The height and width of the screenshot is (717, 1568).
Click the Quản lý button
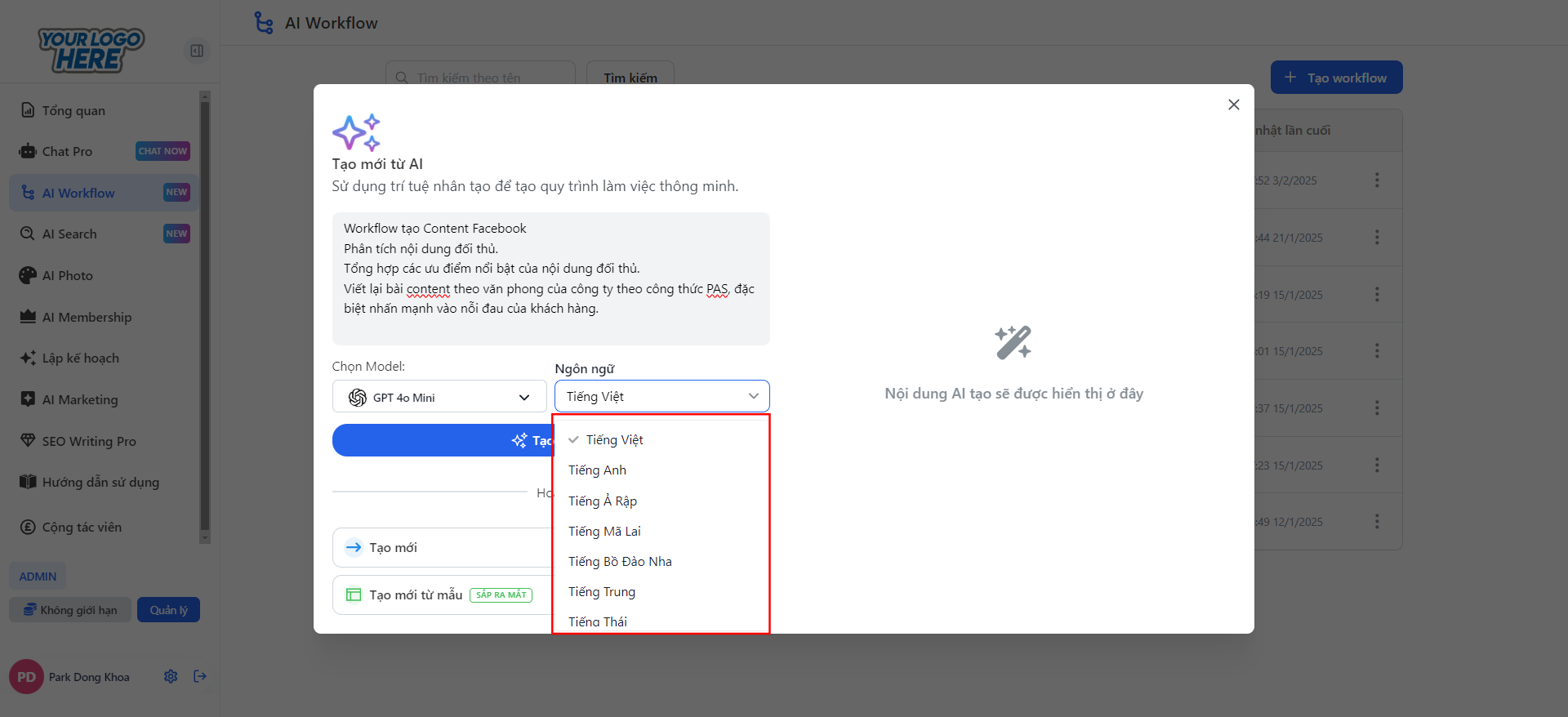click(168, 610)
